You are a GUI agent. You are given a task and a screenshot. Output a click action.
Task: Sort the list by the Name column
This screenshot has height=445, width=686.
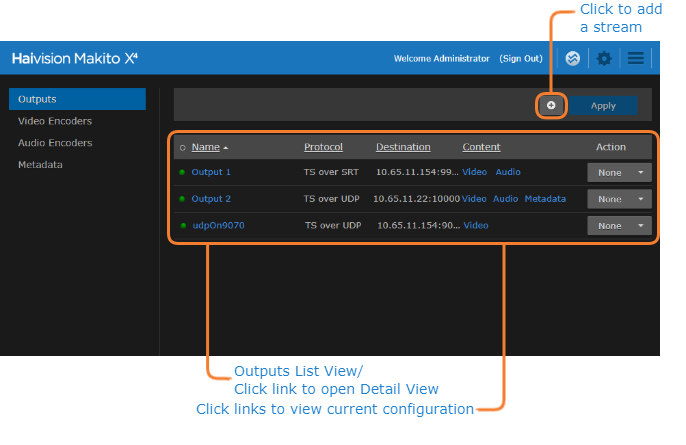pyautogui.click(x=206, y=147)
